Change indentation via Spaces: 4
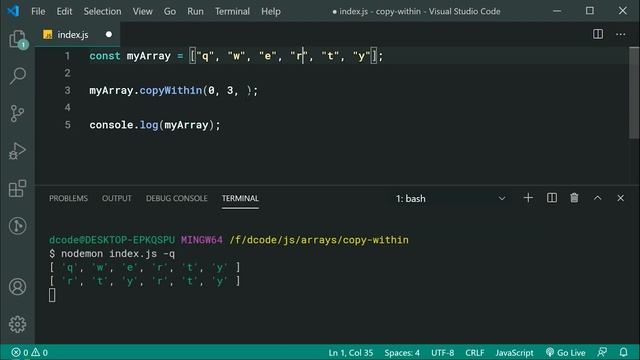The width and height of the screenshot is (640, 360). tap(402, 352)
